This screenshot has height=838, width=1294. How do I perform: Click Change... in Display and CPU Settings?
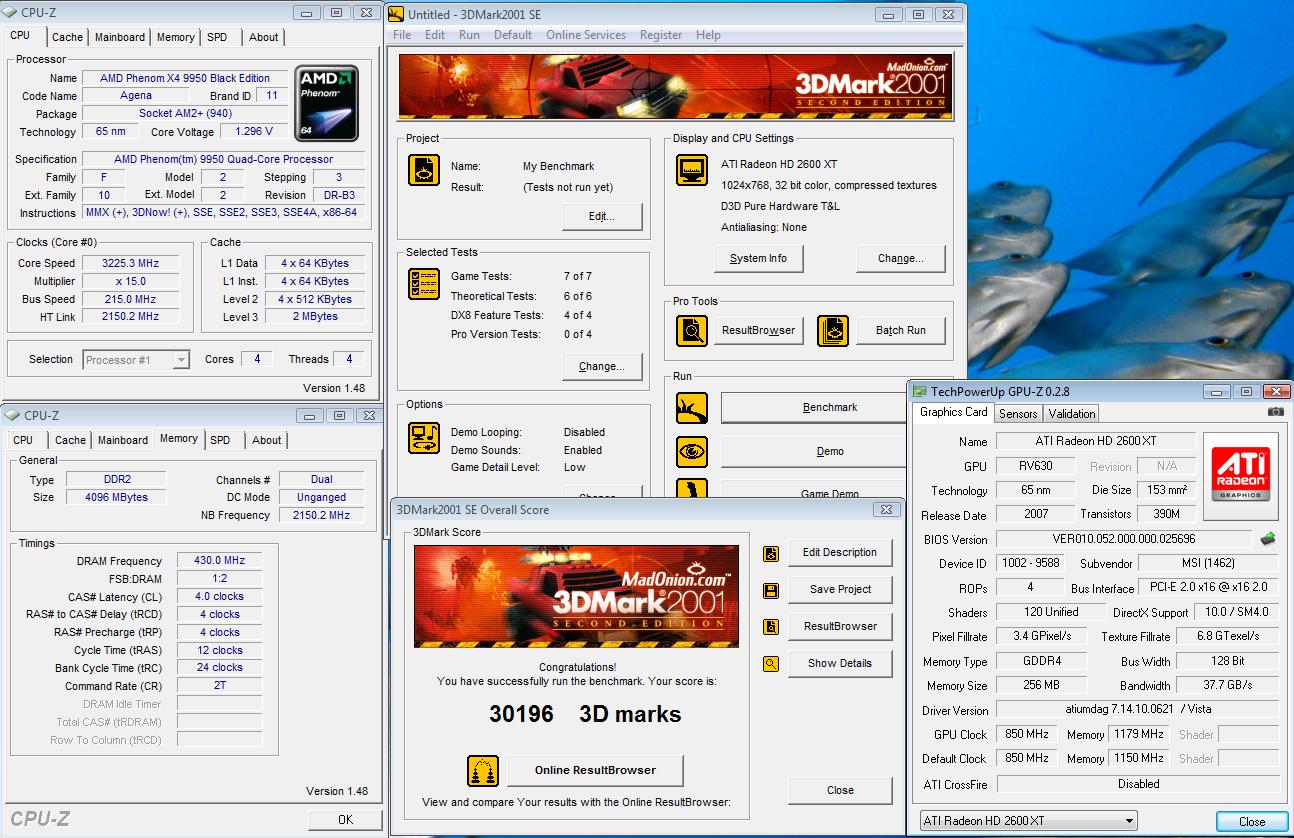pyautogui.click(x=900, y=258)
